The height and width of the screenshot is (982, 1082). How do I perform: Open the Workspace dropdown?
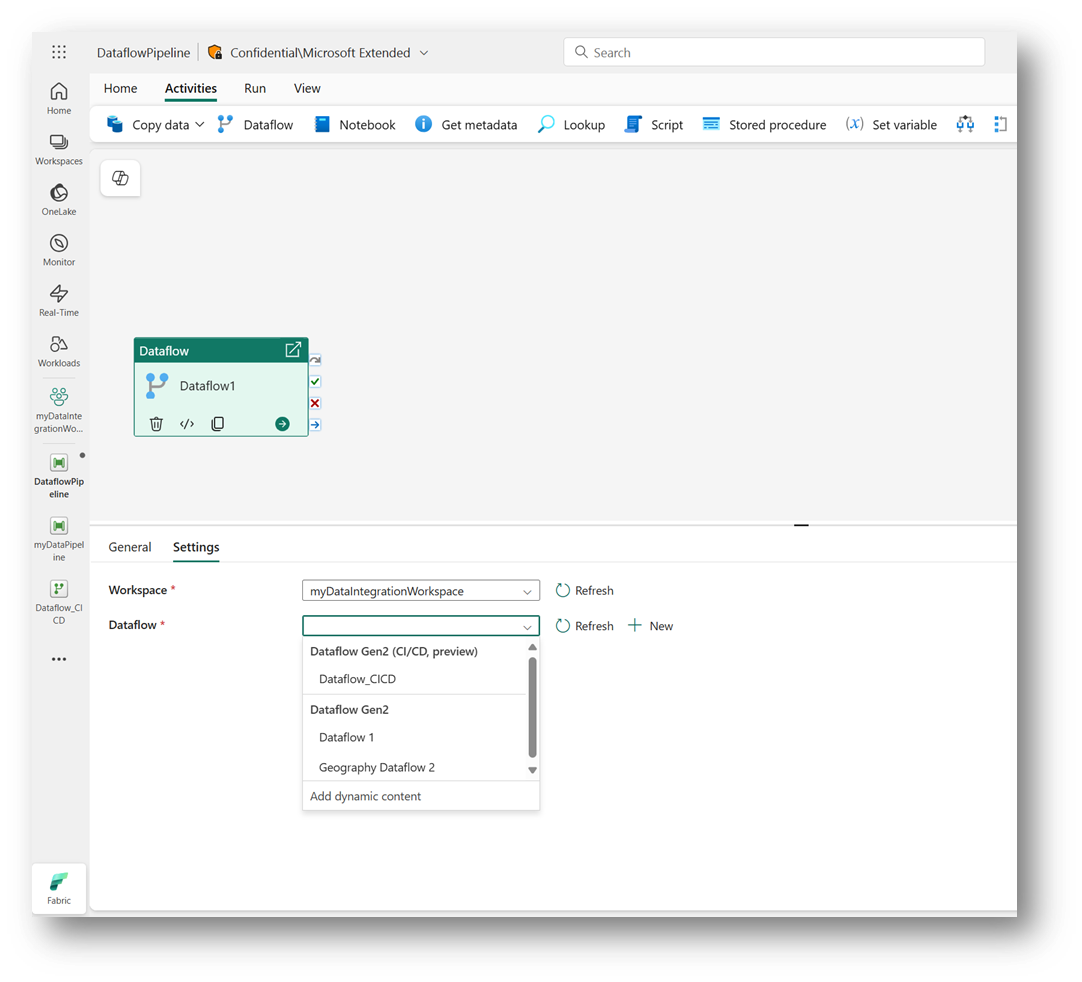tap(420, 591)
